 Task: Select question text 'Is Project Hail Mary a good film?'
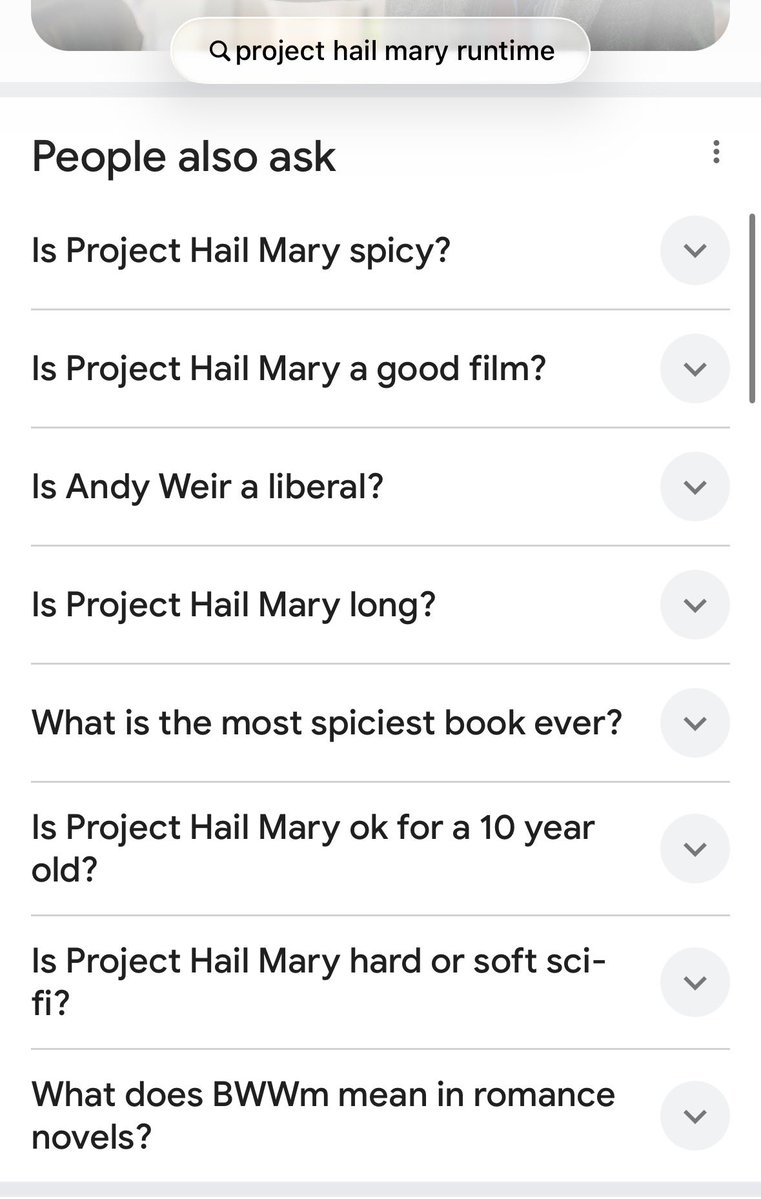point(288,369)
